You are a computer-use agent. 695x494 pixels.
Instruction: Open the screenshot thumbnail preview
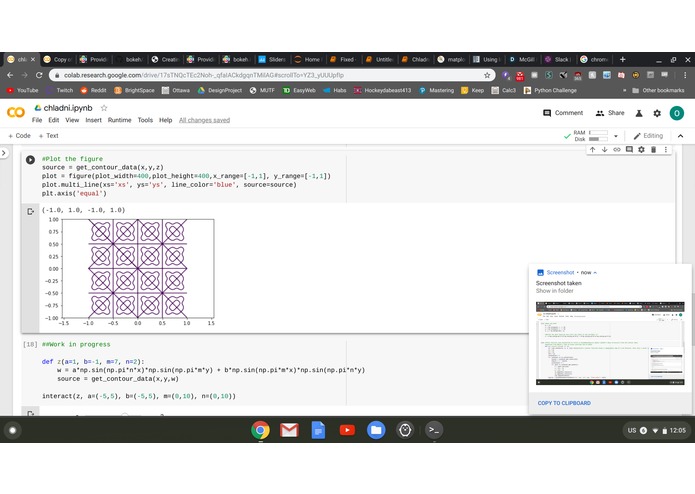click(x=610, y=343)
